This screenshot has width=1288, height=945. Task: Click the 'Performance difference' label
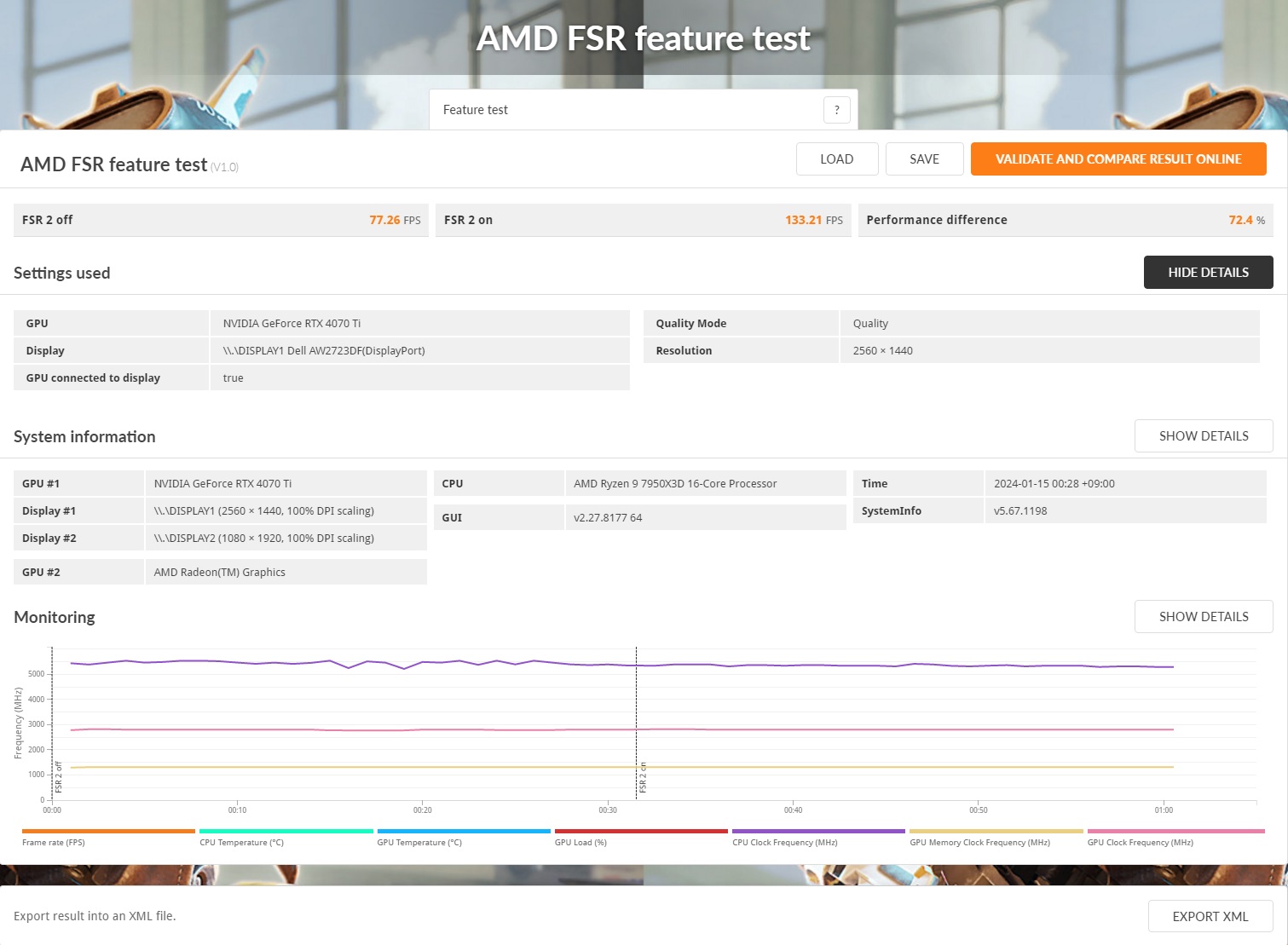[937, 220]
